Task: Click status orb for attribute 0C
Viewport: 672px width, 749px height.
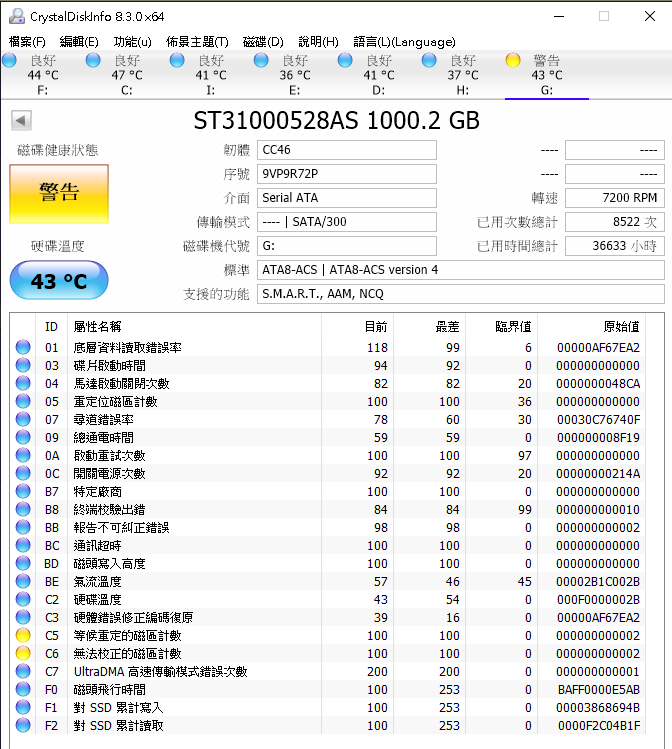Action: point(23,473)
